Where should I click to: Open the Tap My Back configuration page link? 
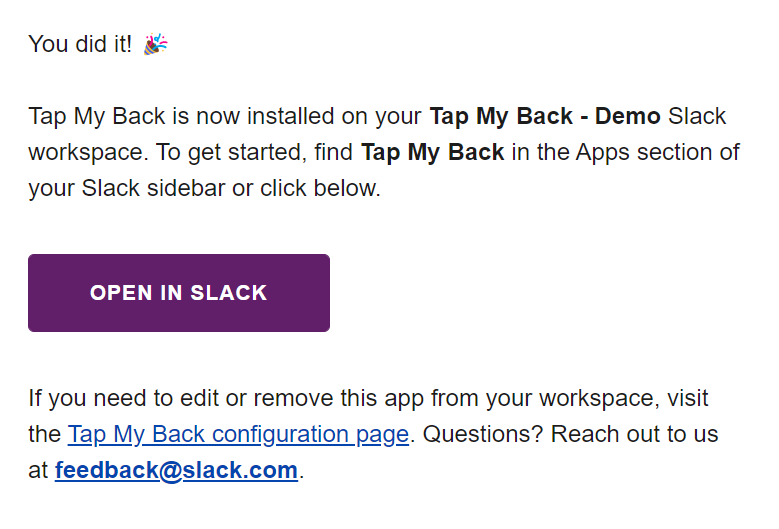click(238, 434)
